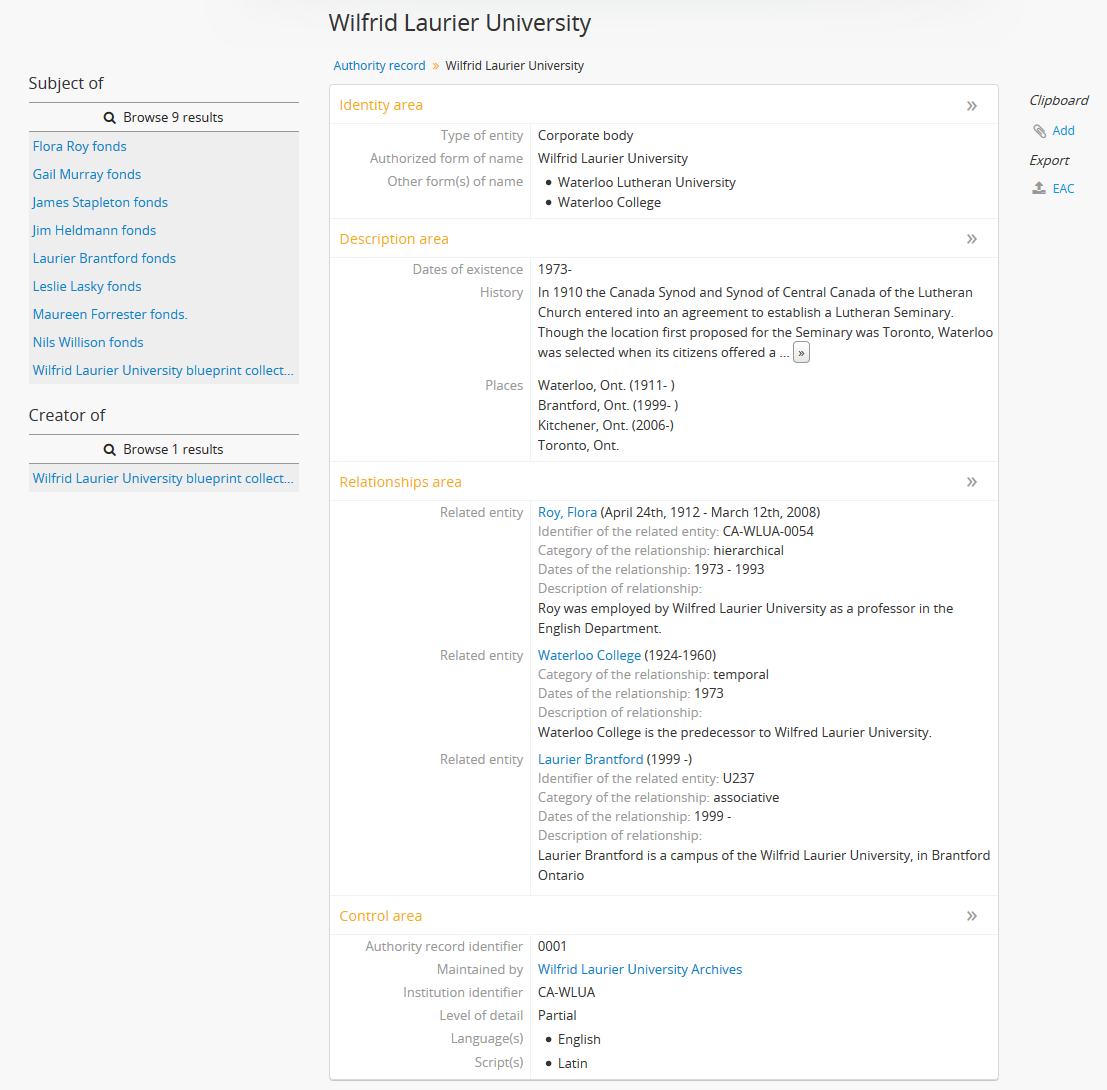The width and height of the screenshot is (1107, 1090).
Task: Open related entity Roy, Flora
Action: [x=567, y=512]
